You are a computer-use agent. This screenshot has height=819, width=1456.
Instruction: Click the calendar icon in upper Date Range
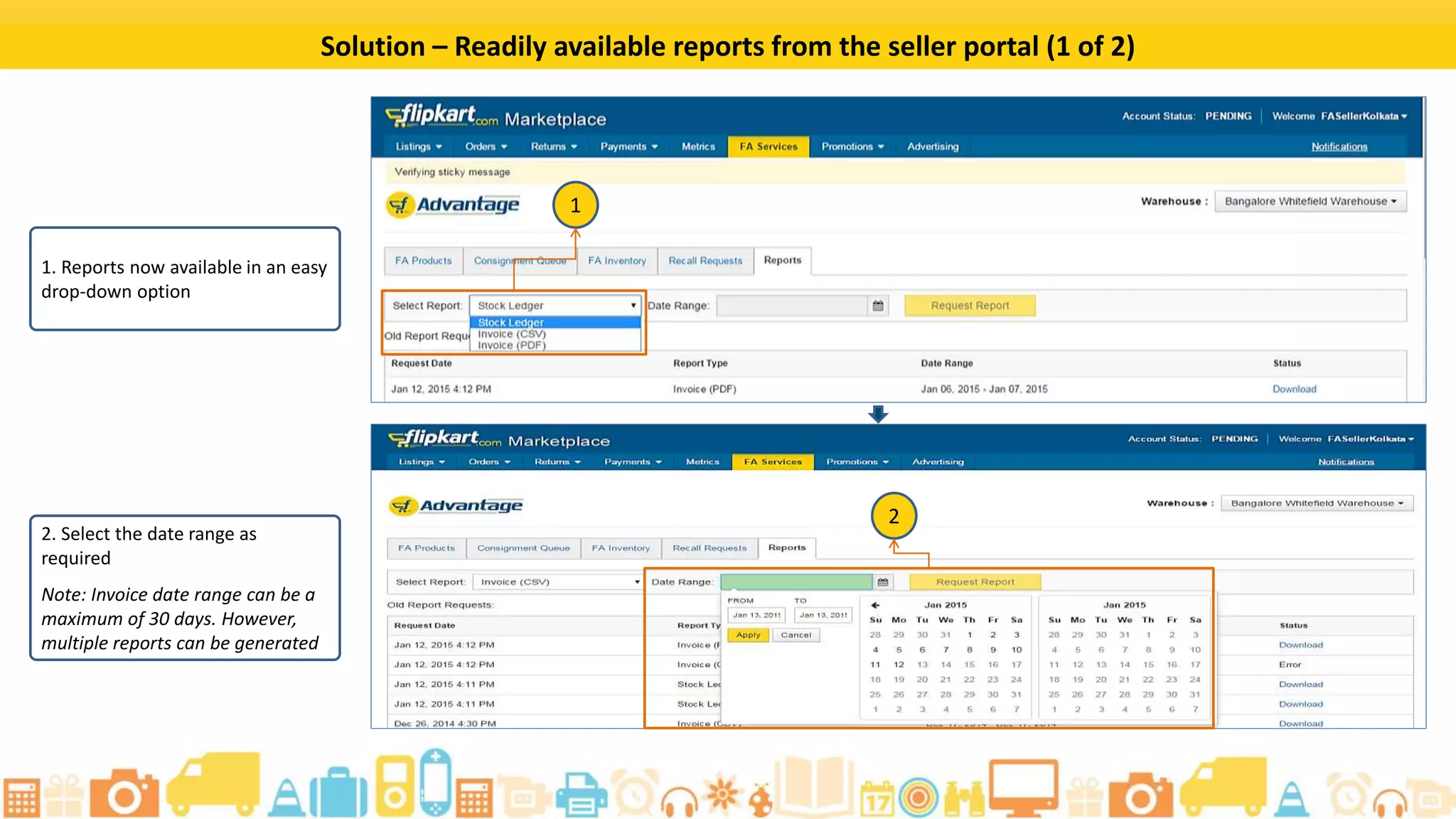(878, 306)
